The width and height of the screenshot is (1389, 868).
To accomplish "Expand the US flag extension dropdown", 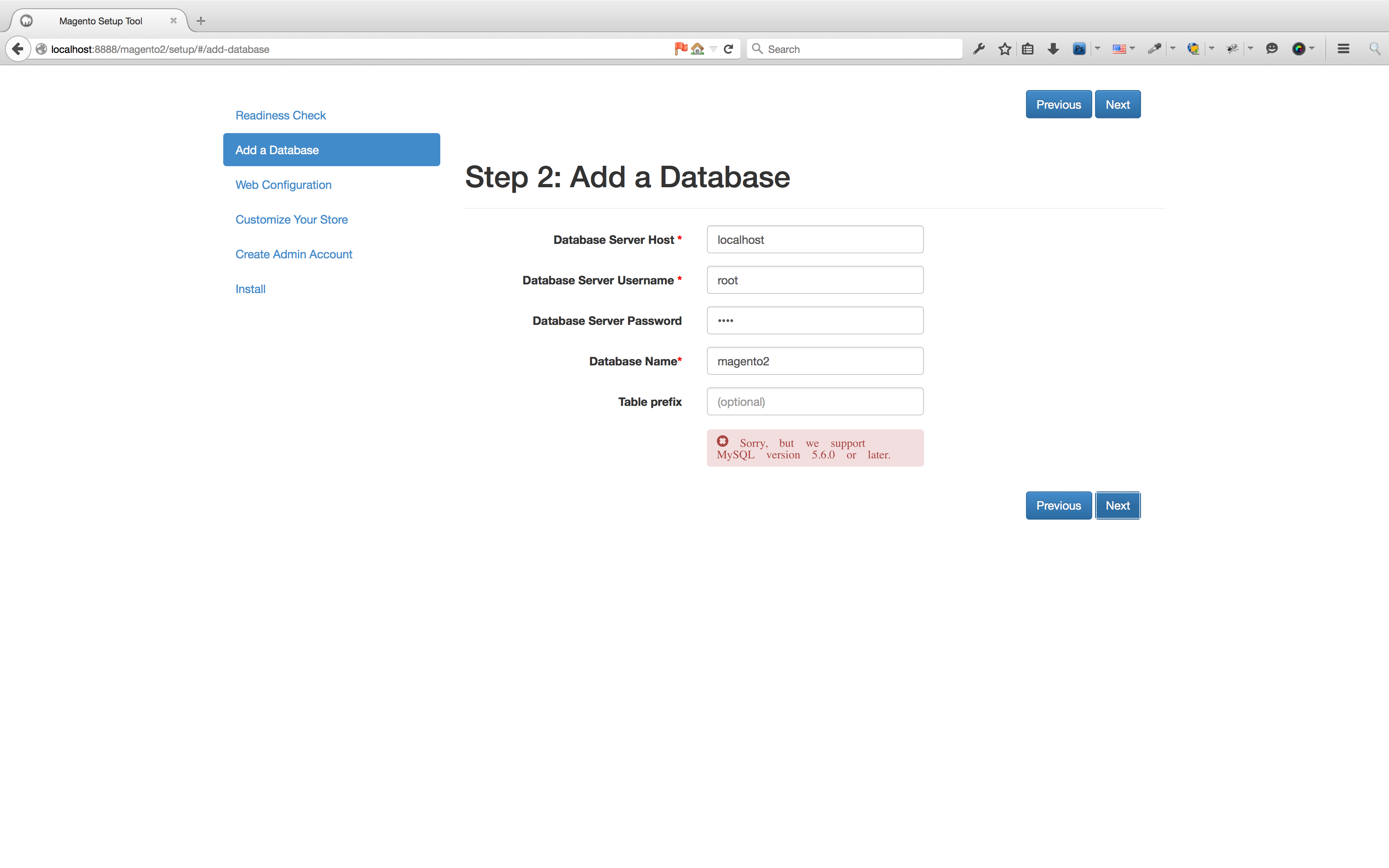I will (1132, 49).
